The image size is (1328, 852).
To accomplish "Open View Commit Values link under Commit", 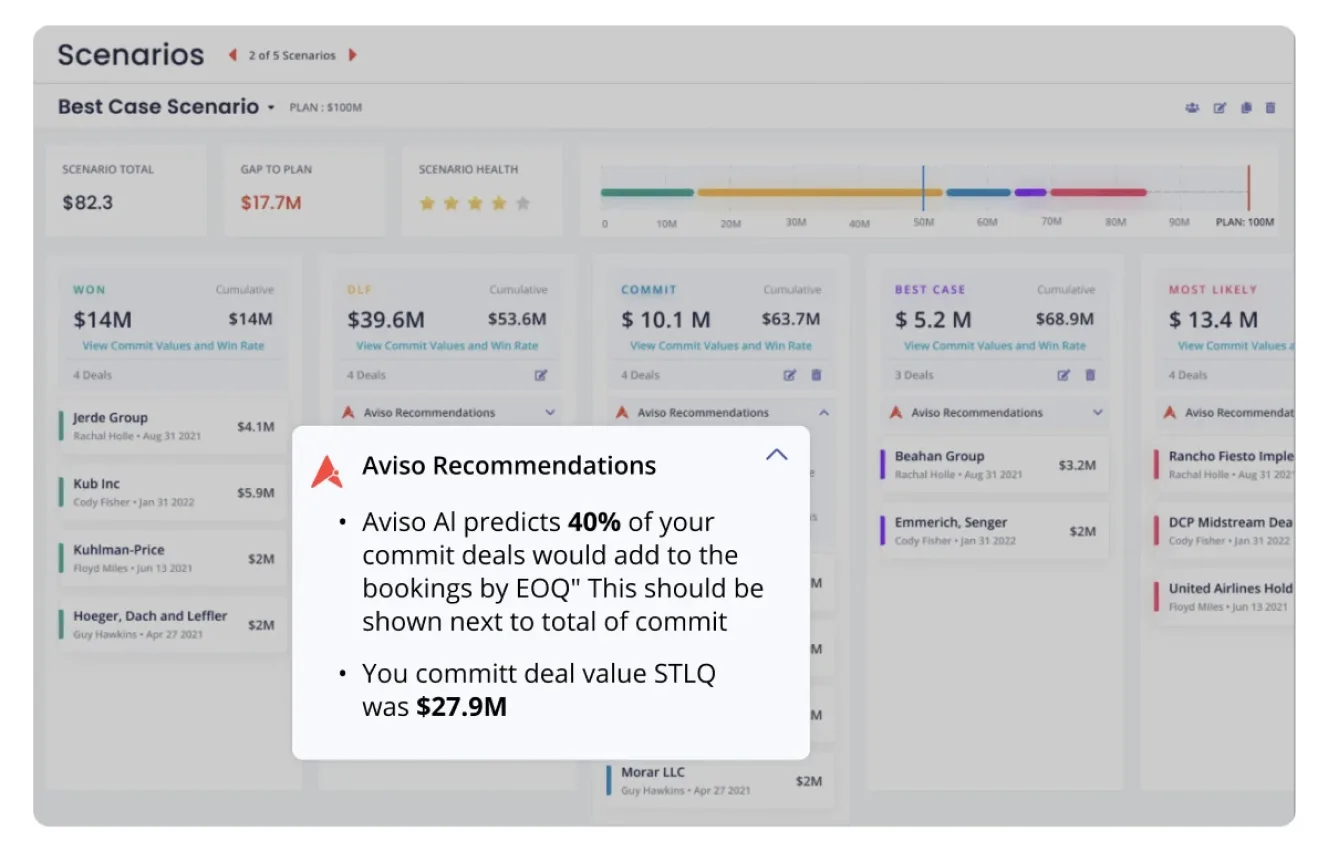I will 721,346.
